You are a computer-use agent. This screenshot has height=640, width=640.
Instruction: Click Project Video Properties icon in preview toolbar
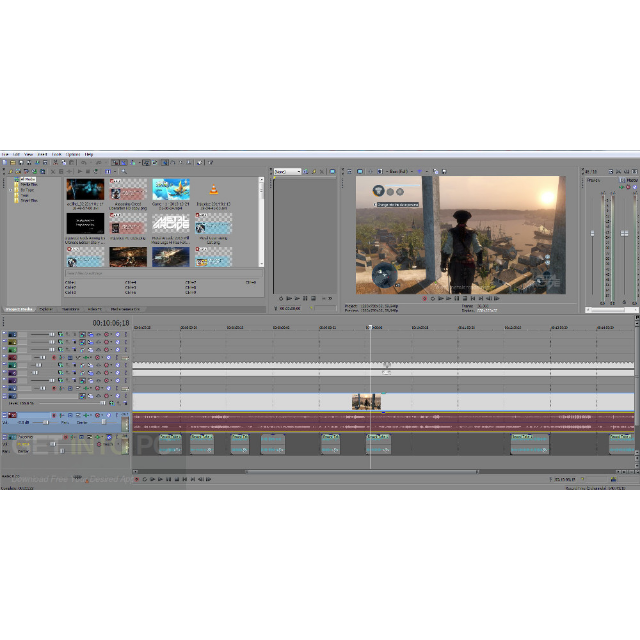[x=350, y=172]
